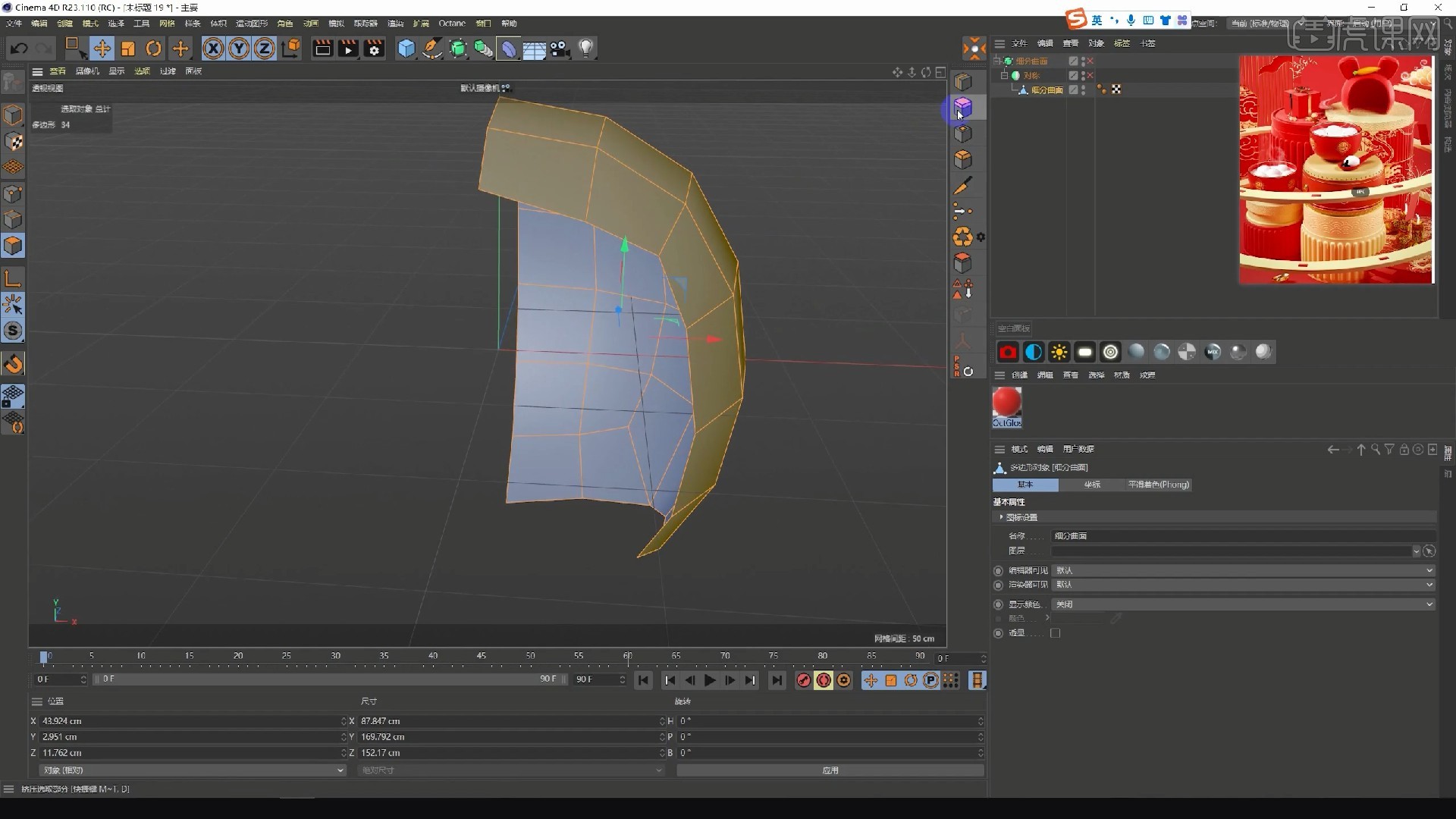The height and width of the screenshot is (819, 1456).
Task: Toggle the 透显 checkbox
Action: click(x=1055, y=633)
